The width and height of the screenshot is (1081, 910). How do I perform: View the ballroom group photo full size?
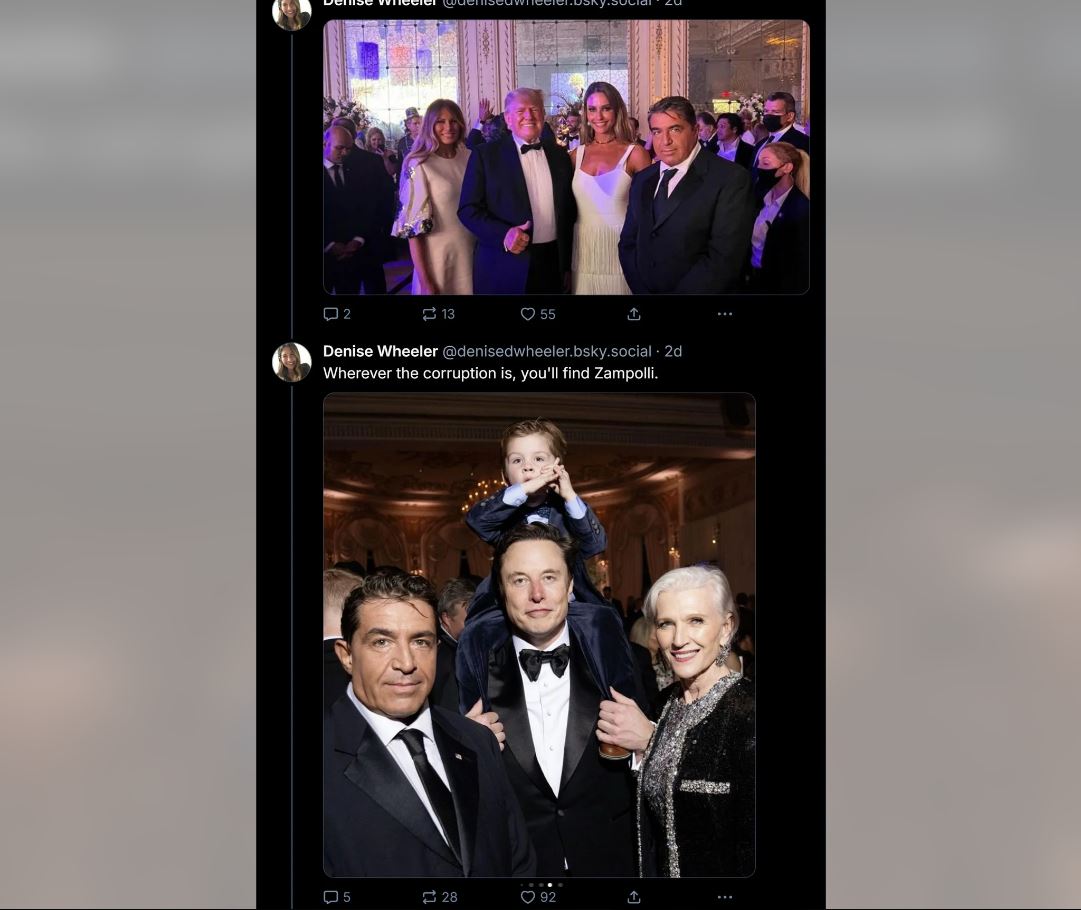[566, 157]
